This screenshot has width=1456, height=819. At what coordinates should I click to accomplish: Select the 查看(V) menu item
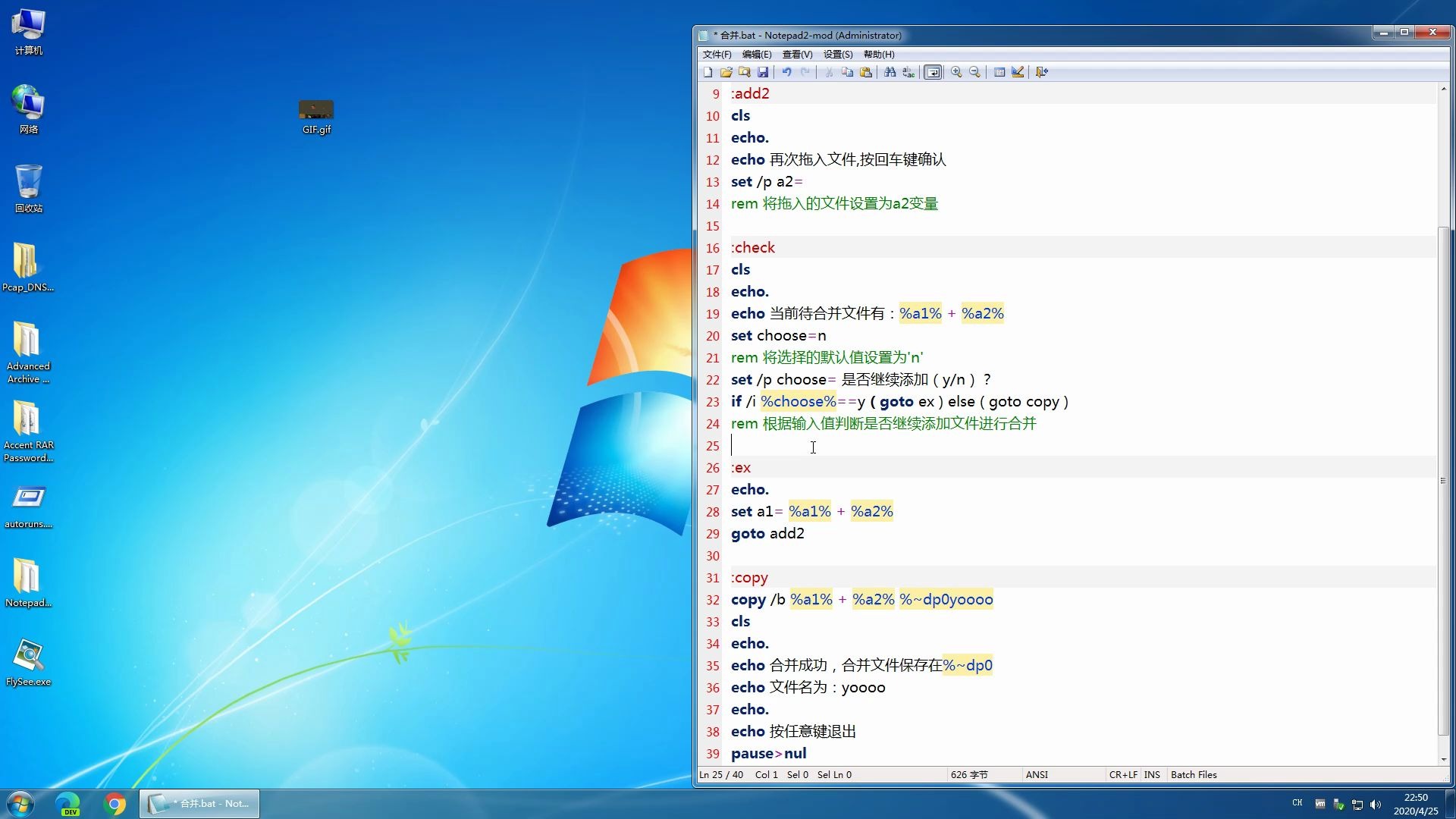point(795,54)
